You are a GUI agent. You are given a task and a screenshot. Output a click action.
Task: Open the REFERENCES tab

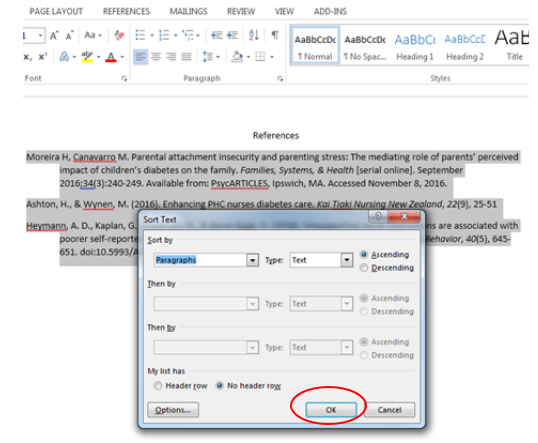[126, 11]
